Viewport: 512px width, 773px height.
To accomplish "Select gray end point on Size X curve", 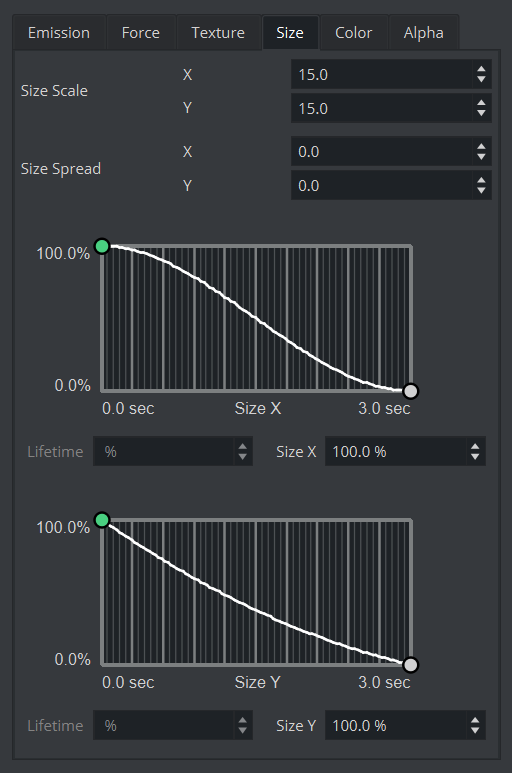I will pyautogui.click(x=410, y=391).
